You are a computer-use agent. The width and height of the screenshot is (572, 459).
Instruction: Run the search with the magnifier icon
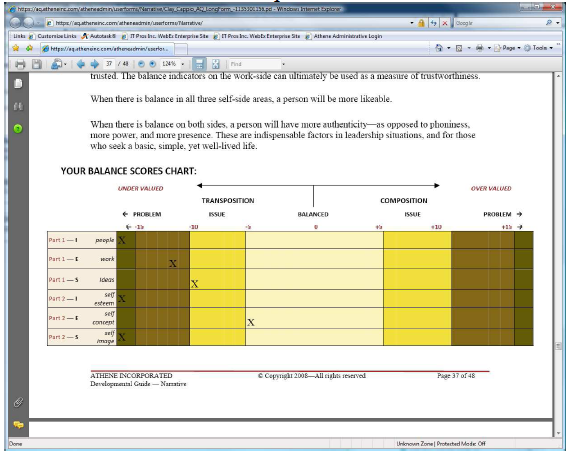549,23
